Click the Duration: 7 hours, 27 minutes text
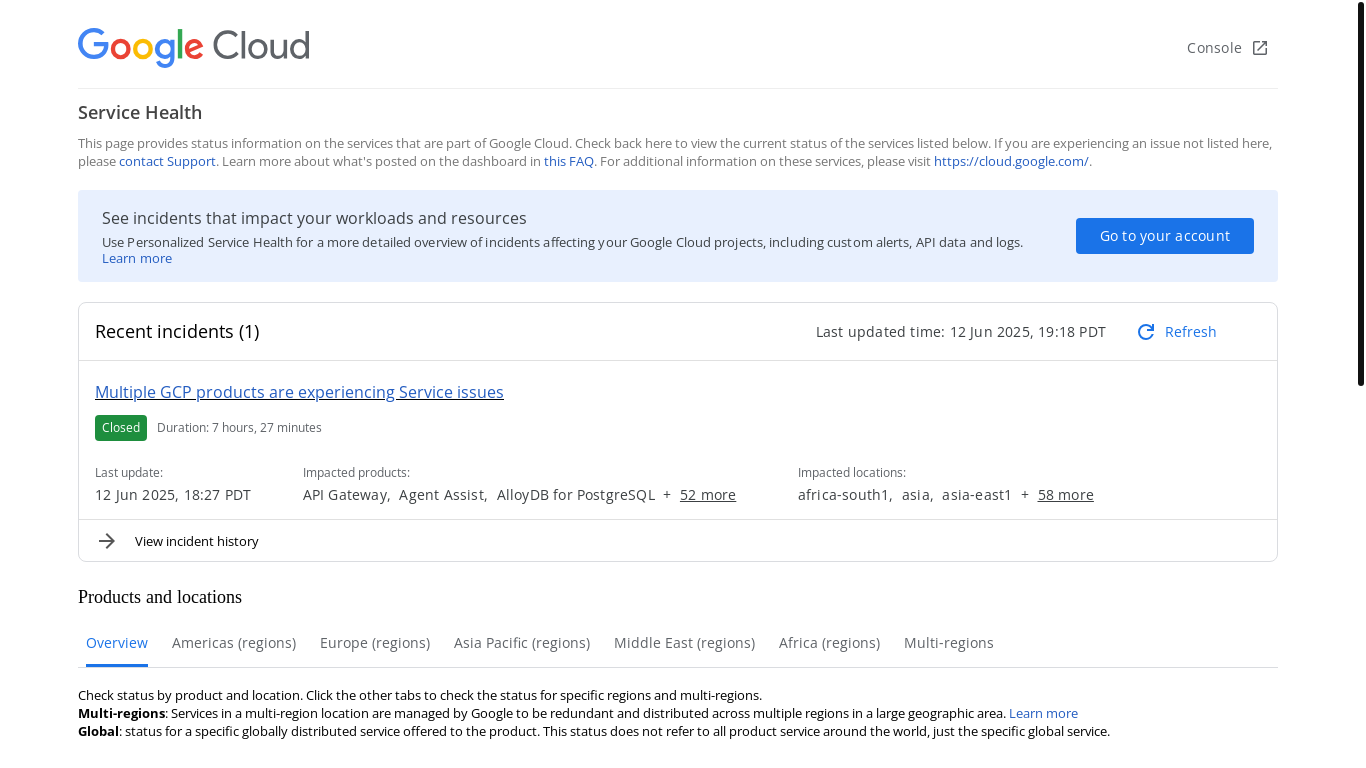 239,428
